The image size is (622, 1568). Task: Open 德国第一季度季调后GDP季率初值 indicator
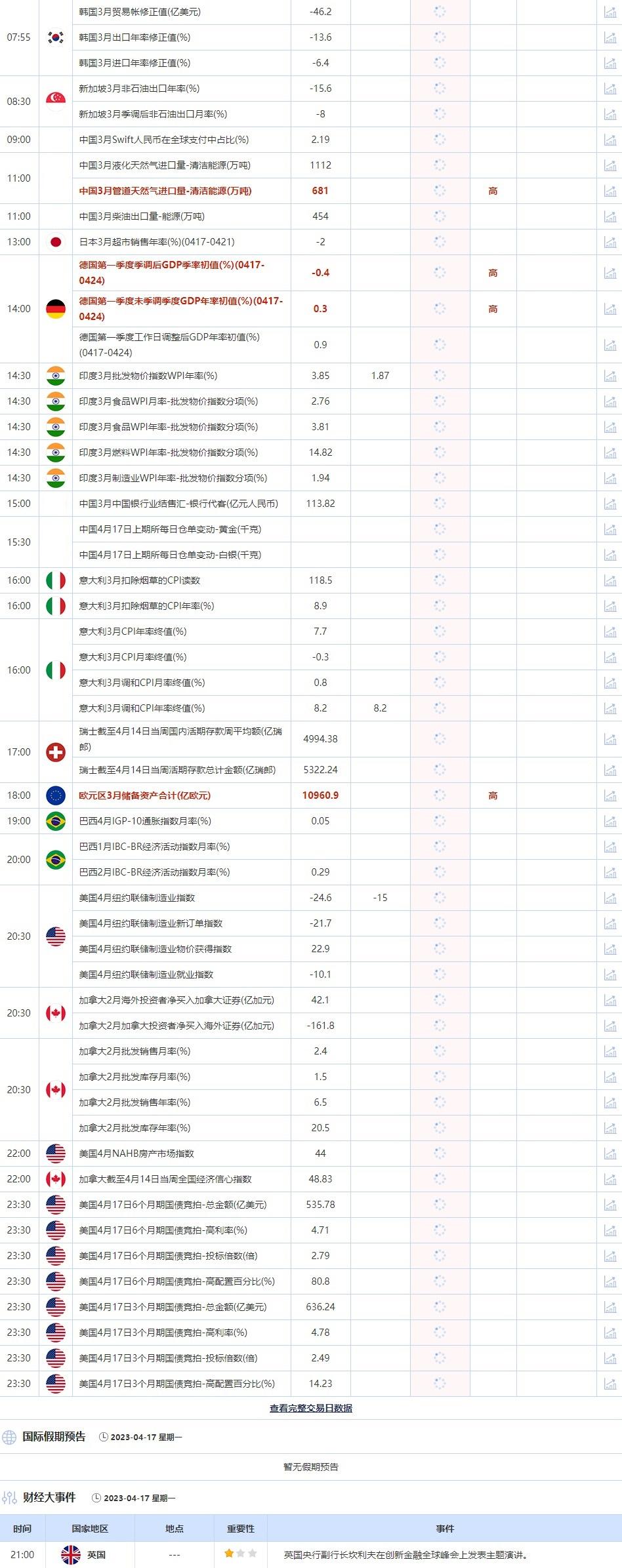tap(172, 273)
